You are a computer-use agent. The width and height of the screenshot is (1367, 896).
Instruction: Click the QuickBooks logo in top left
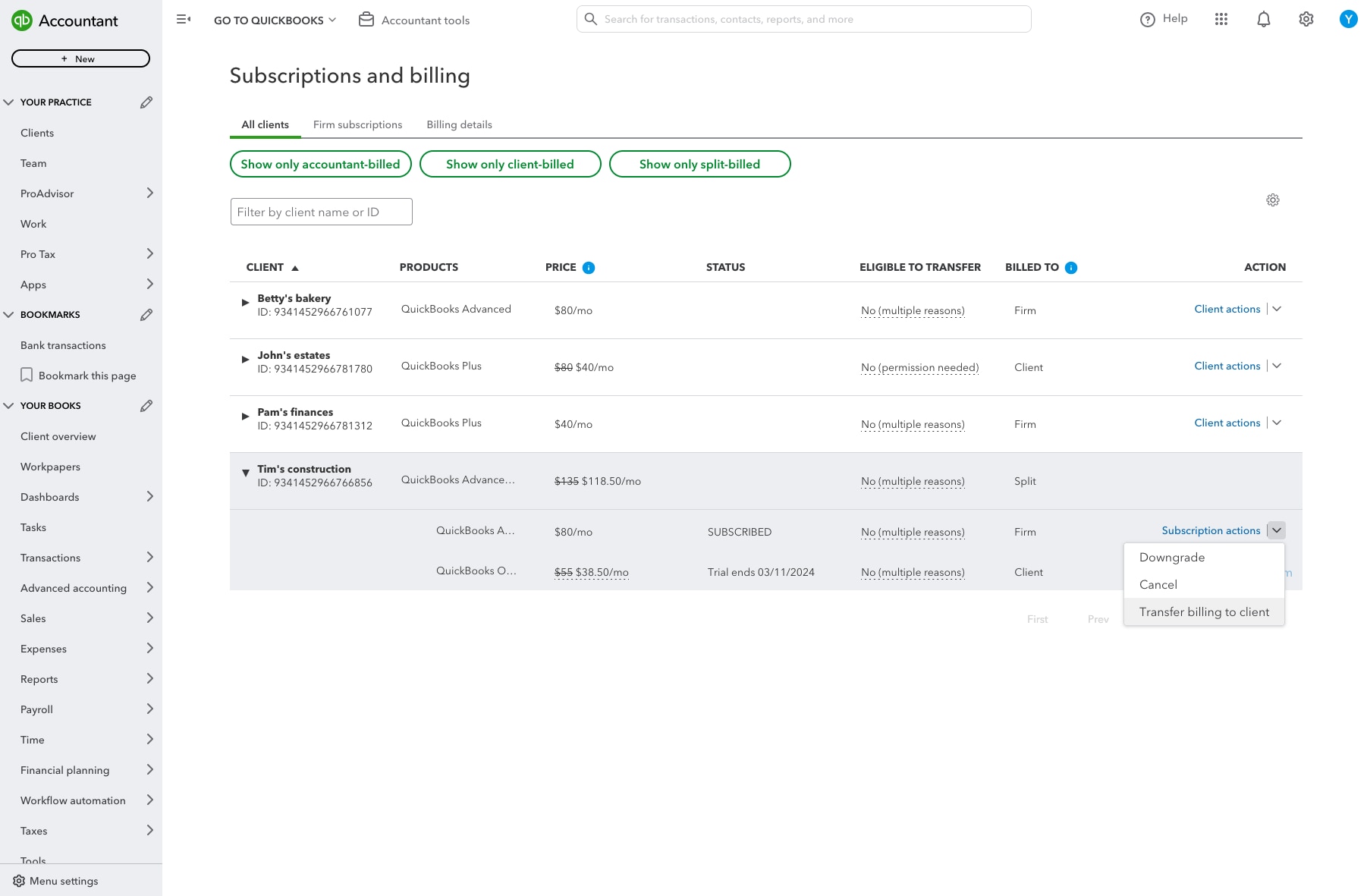tap(24, 20)
